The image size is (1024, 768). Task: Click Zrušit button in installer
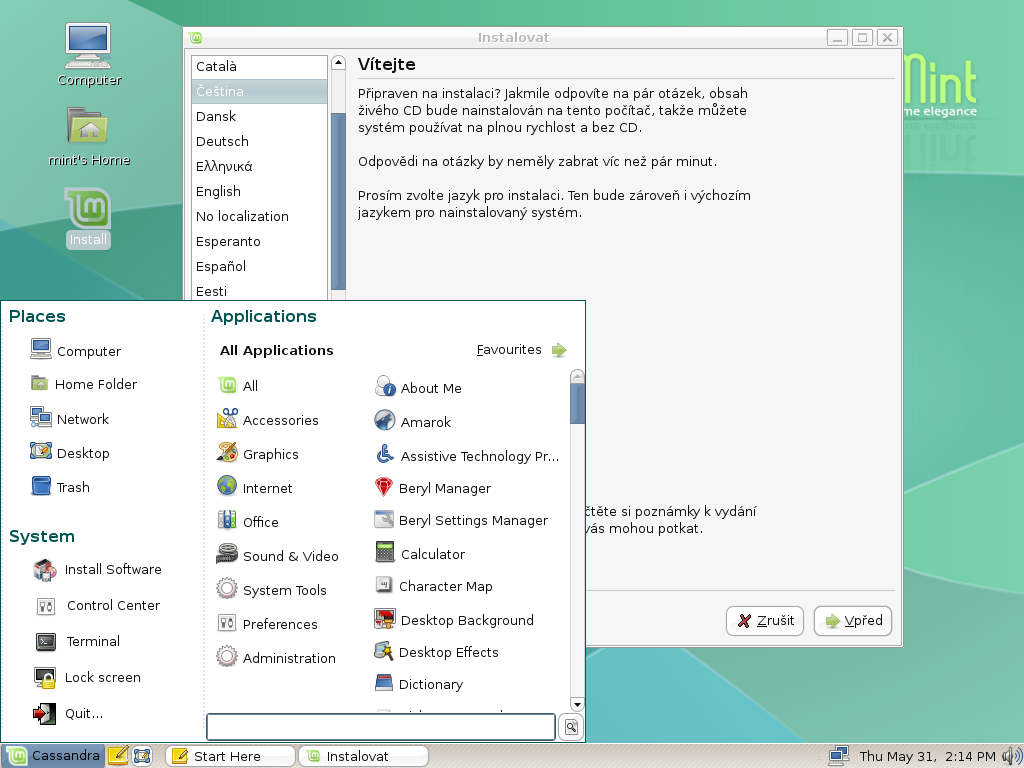[765, 620]
